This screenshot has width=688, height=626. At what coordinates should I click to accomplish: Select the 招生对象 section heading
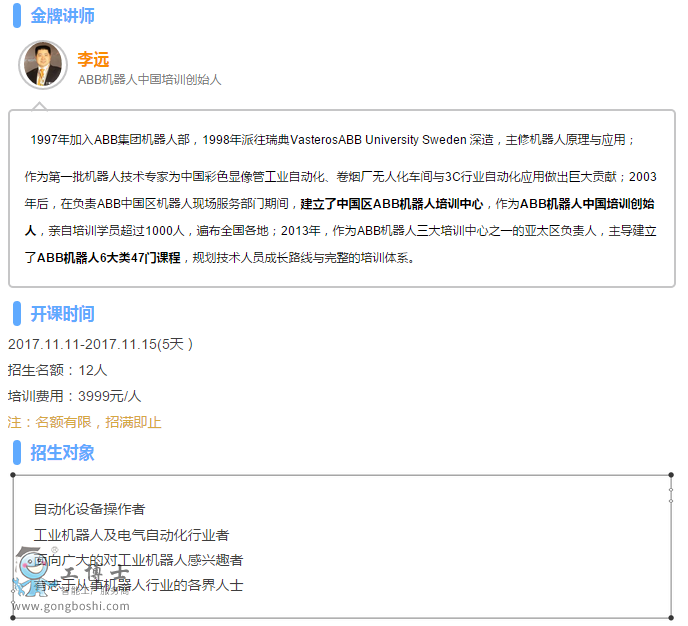coord(63,452)
